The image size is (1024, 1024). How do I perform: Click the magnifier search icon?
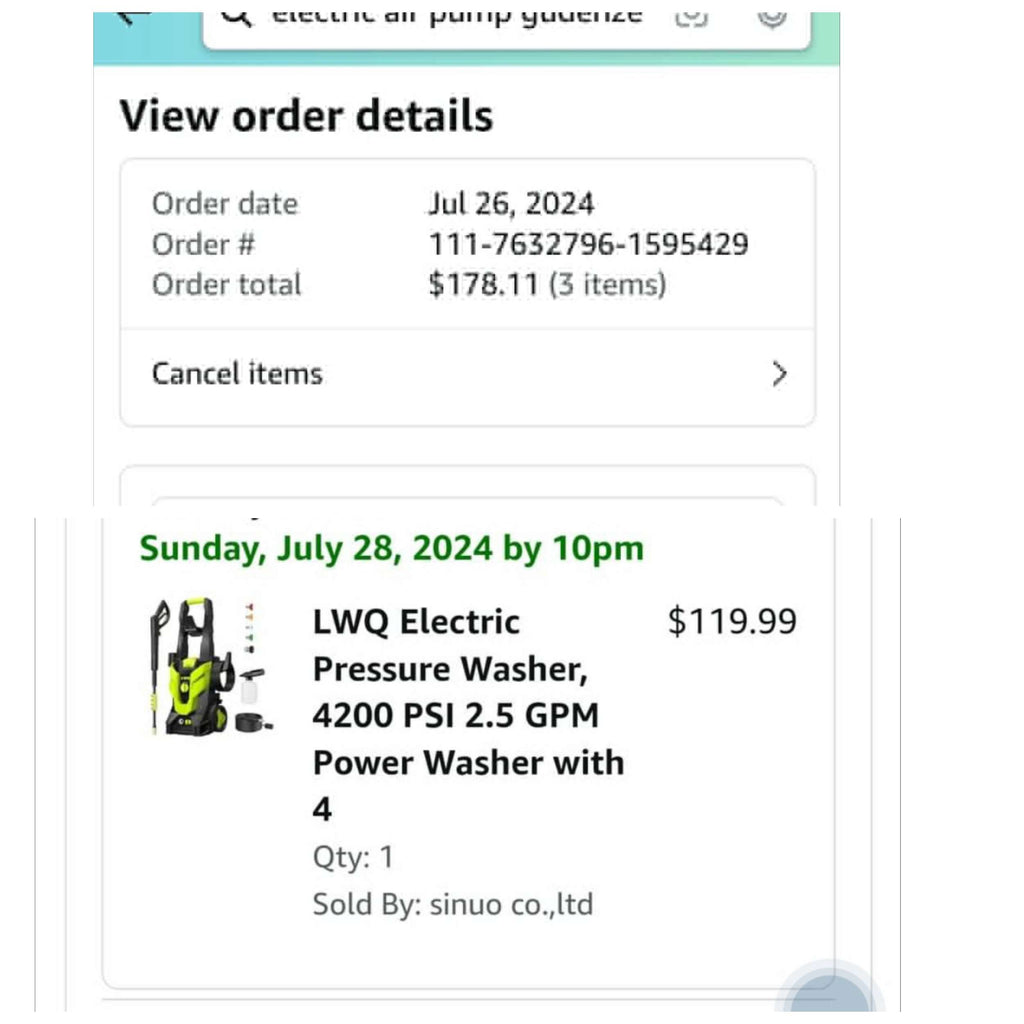pyautogui.click(x=236, y=17)
